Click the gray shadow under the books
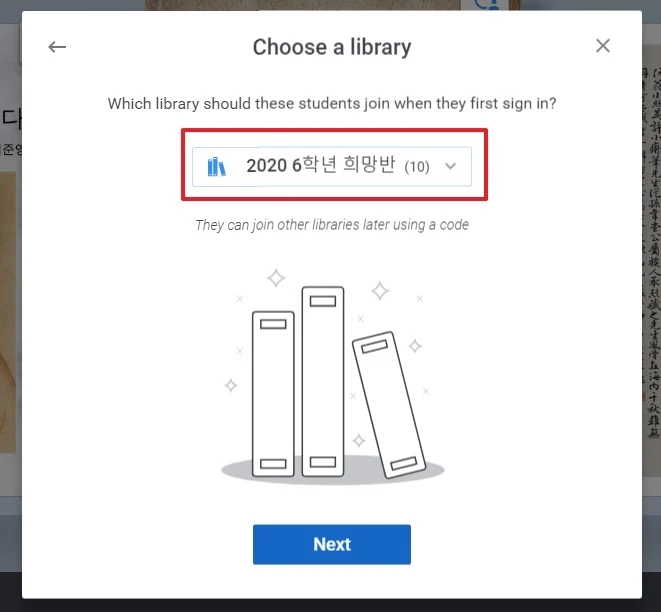 [333, 472]
